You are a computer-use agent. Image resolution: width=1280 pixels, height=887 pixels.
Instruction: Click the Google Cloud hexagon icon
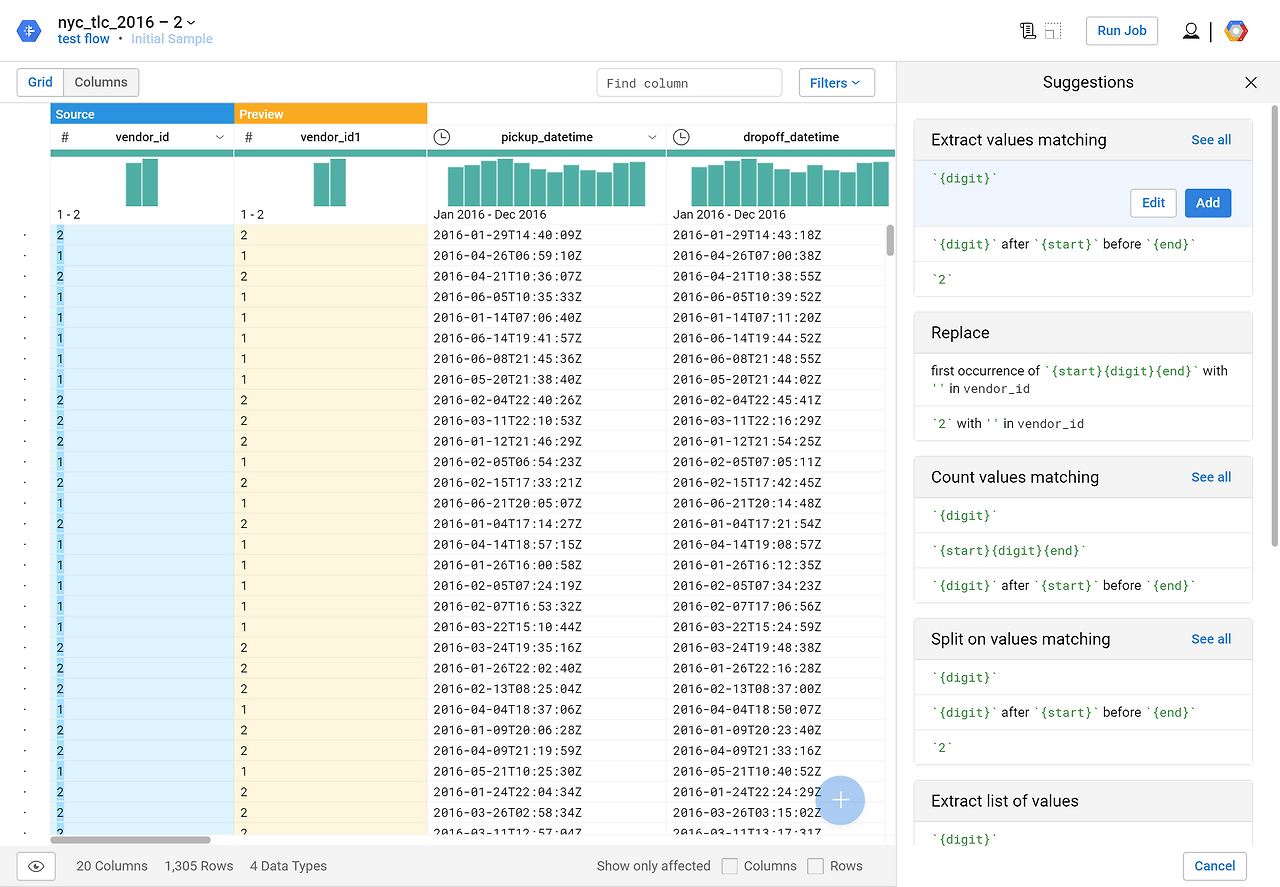coord(1236,31)
